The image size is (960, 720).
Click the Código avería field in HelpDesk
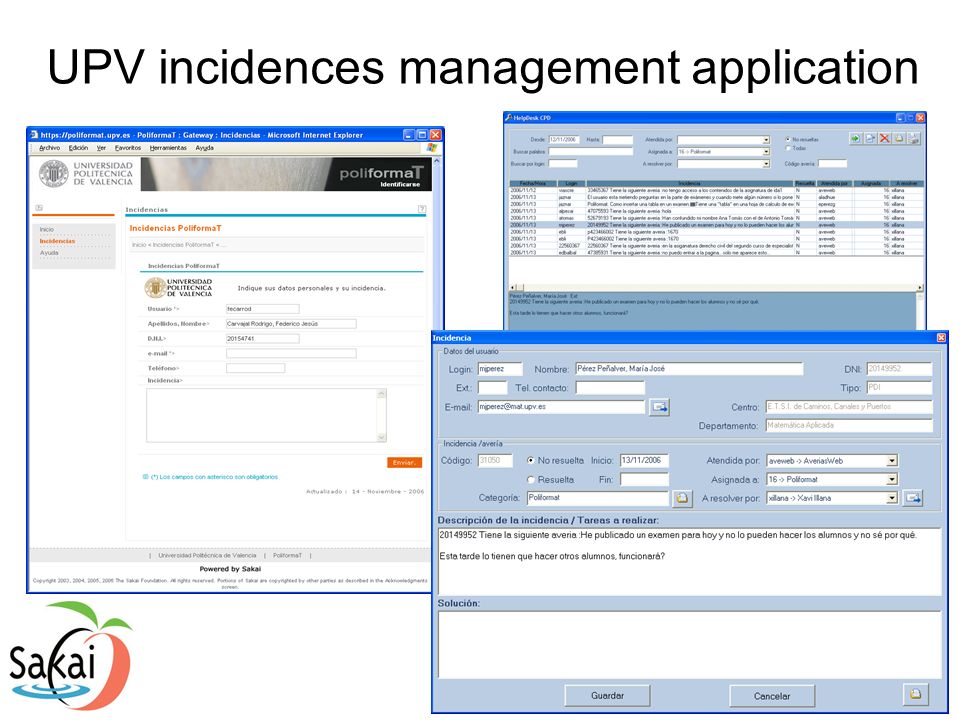coord(833,163)
